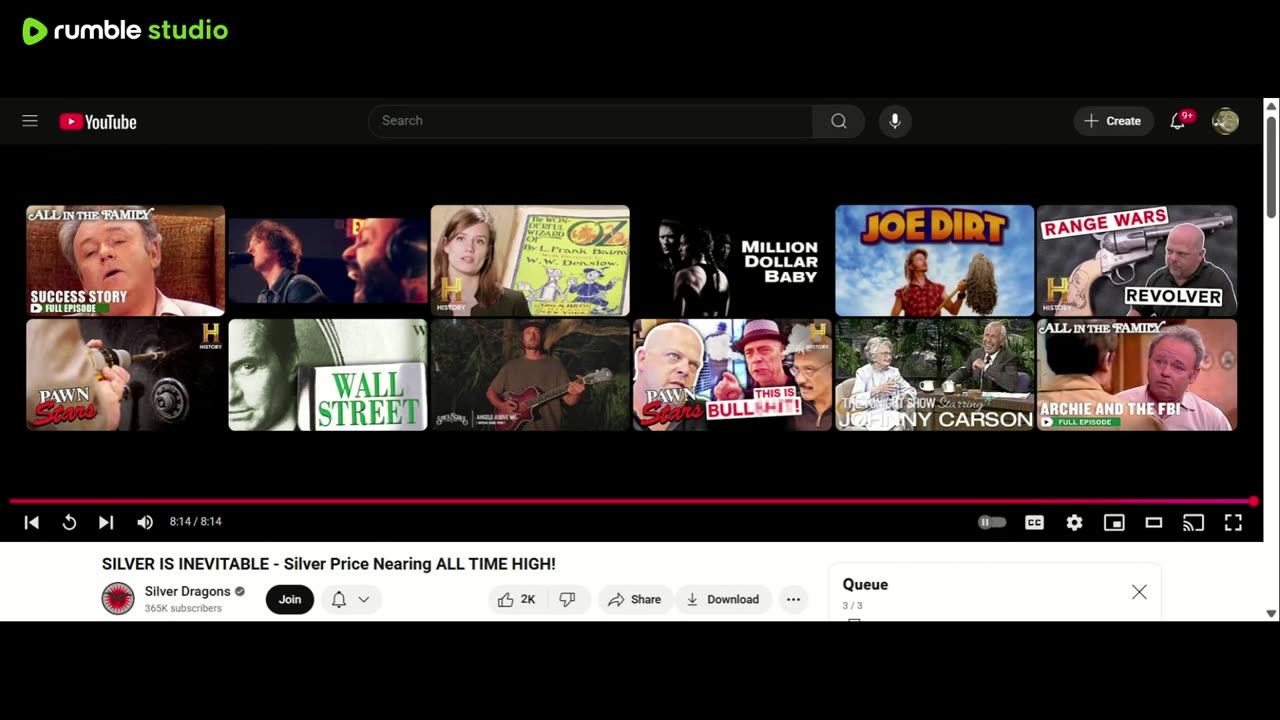Enter full screen mode
Screen dimensions: 1280x720
coord(1233,522)
